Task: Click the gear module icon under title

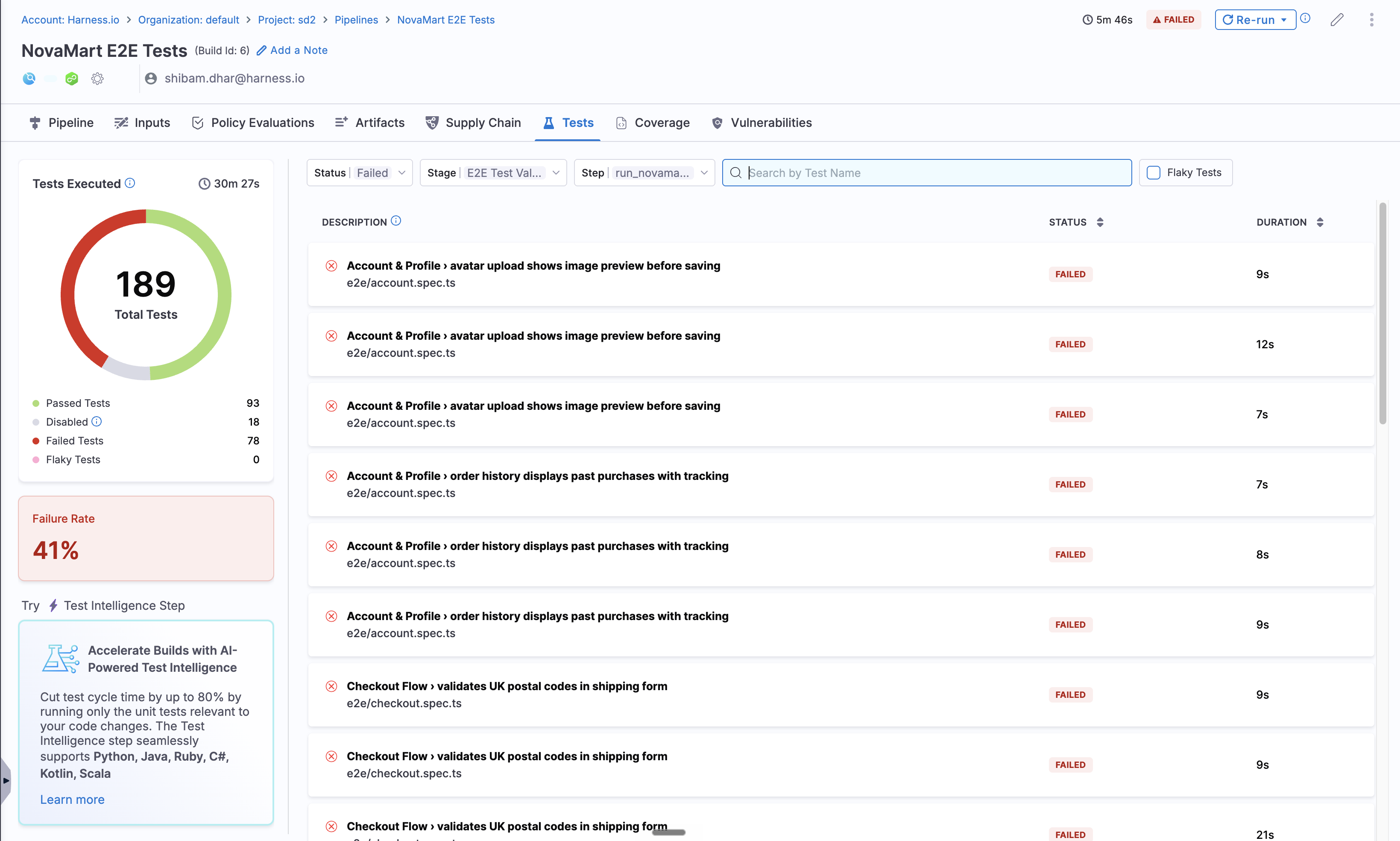Action: [97, 78]
